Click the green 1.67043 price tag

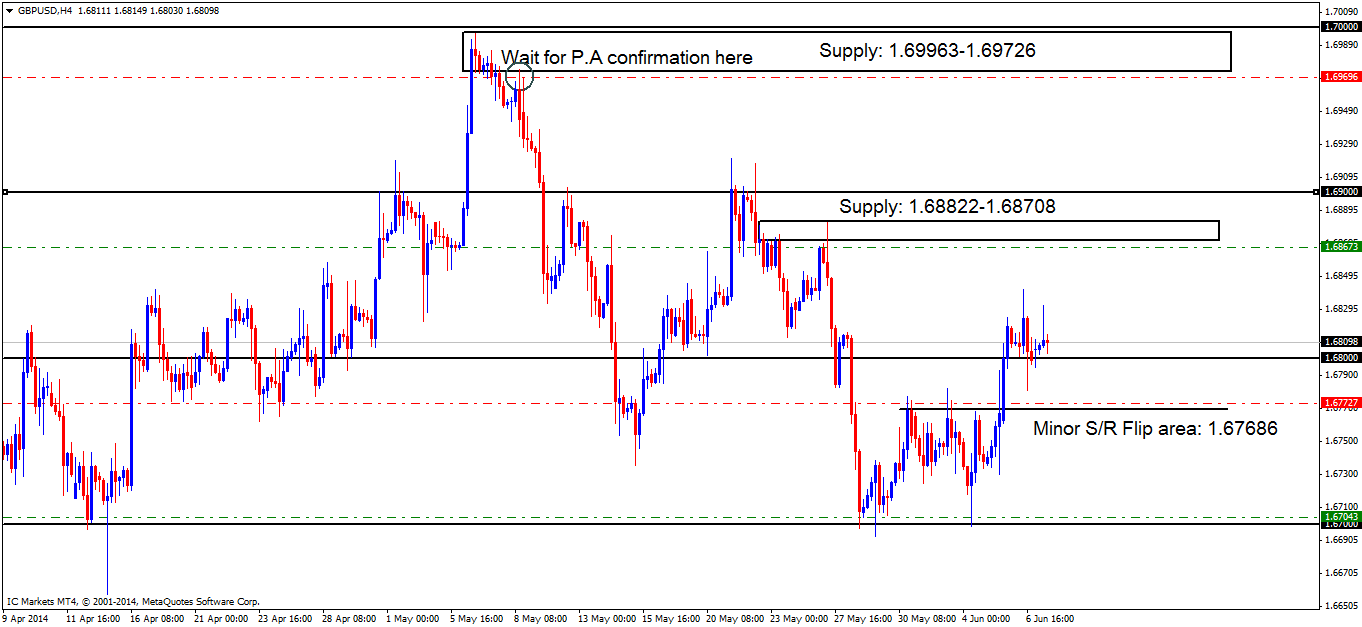[1340, 516]
